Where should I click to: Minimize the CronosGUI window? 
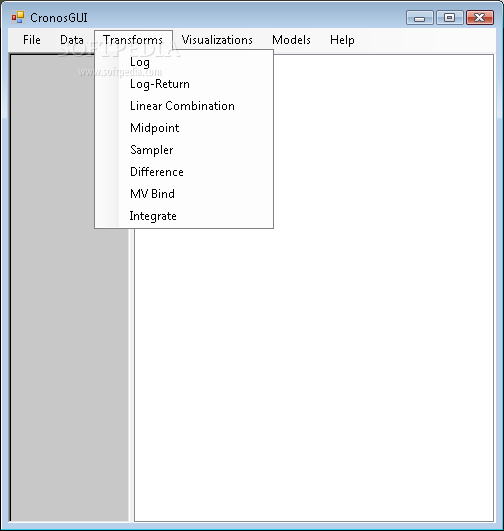[x=420, y=18]
